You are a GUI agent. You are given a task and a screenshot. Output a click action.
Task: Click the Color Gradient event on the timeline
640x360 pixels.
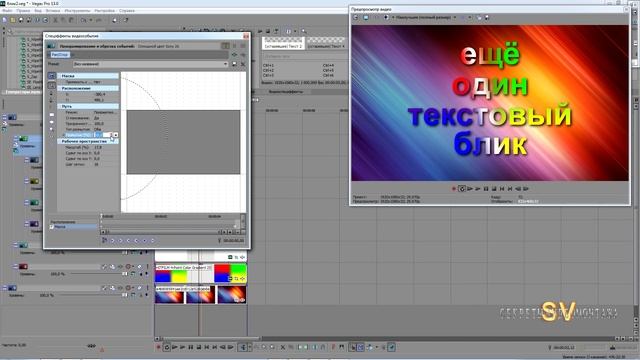200,273
